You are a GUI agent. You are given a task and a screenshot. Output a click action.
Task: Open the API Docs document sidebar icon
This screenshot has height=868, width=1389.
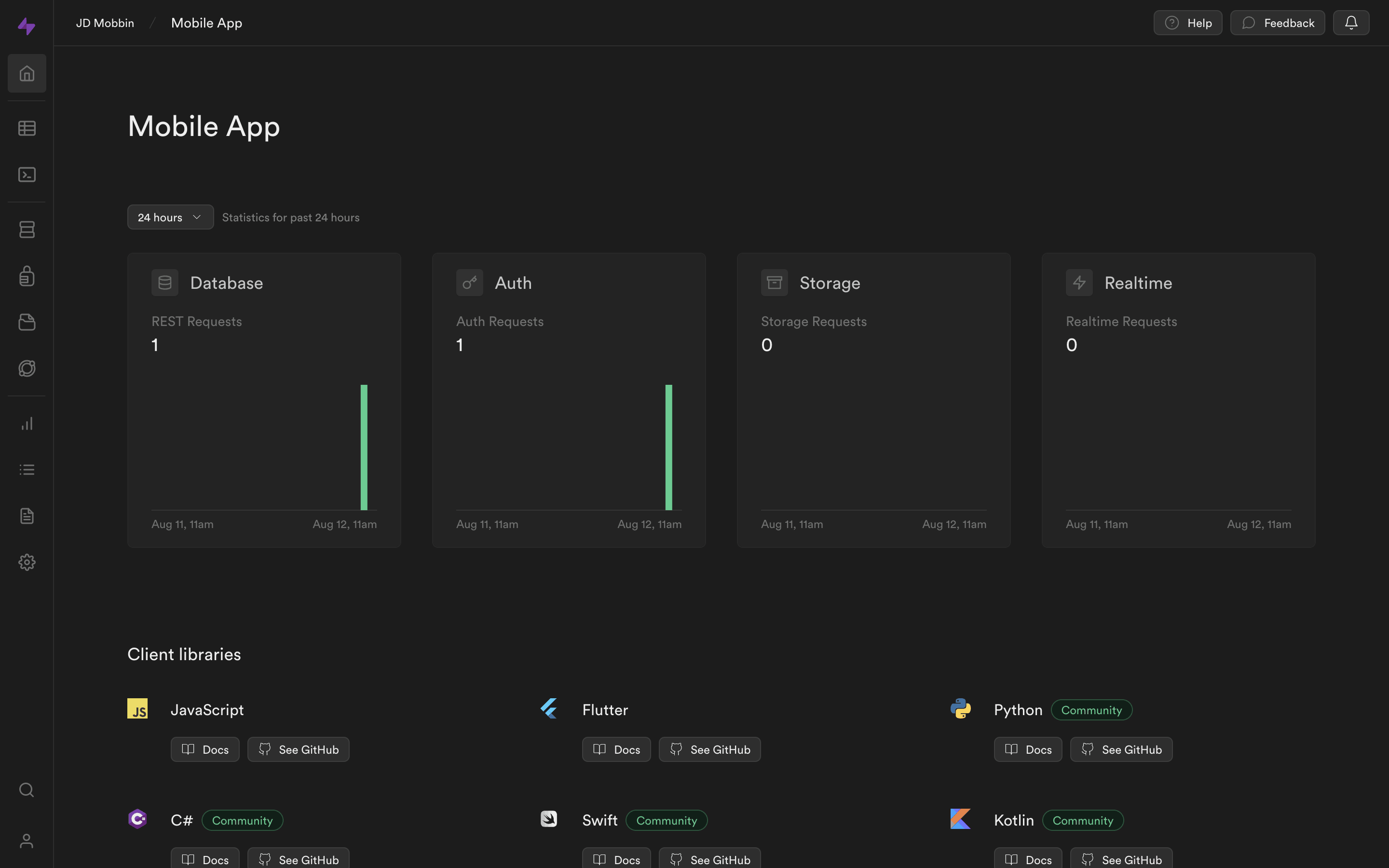[x=27, y=516]
